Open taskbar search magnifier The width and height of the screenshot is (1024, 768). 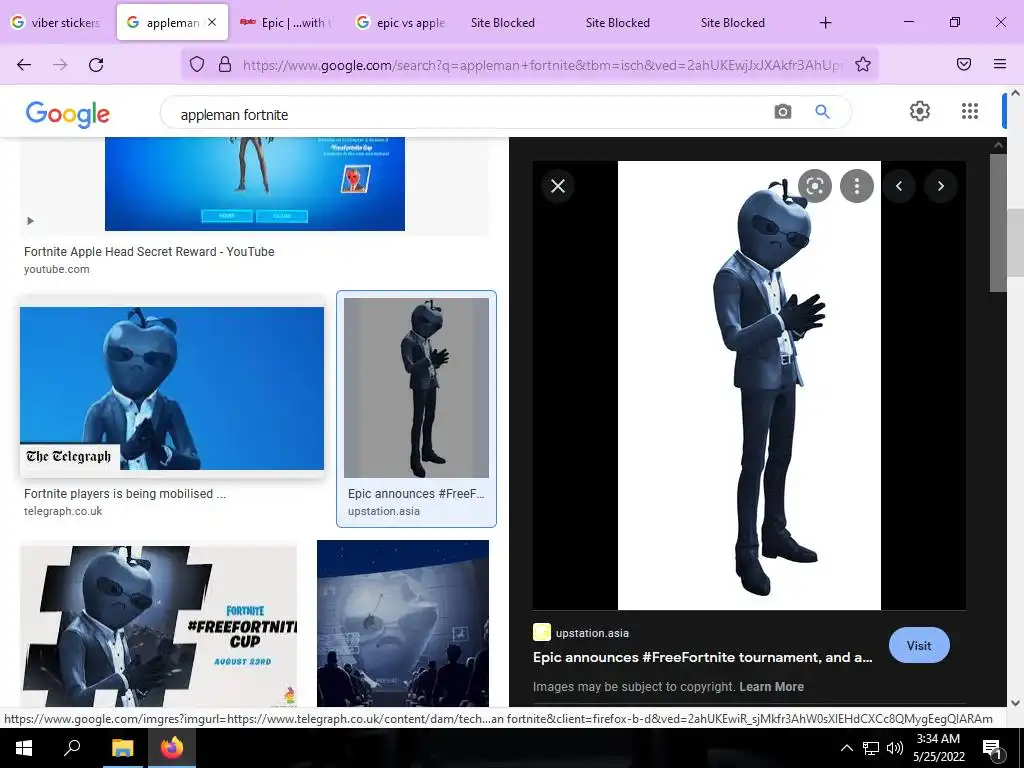click(x=72, y=748)
